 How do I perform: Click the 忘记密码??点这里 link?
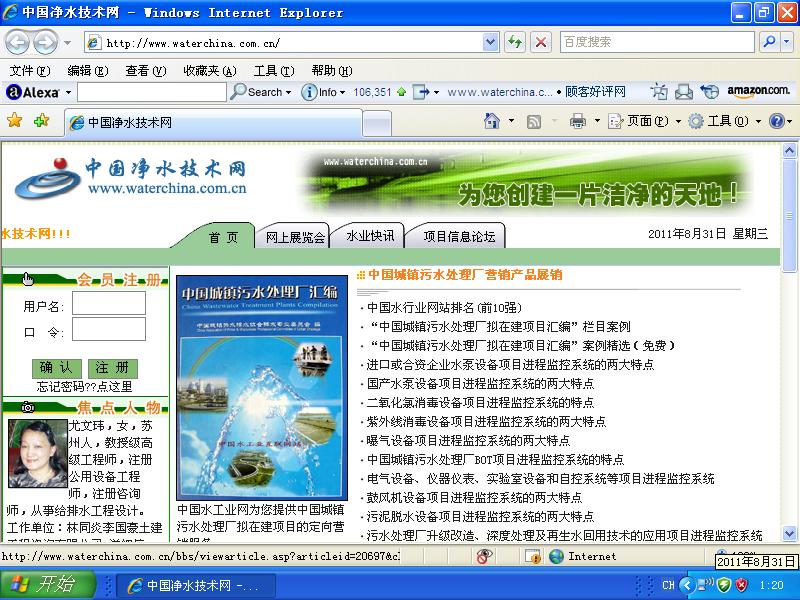pyautogui.click(x=85, y=386)
